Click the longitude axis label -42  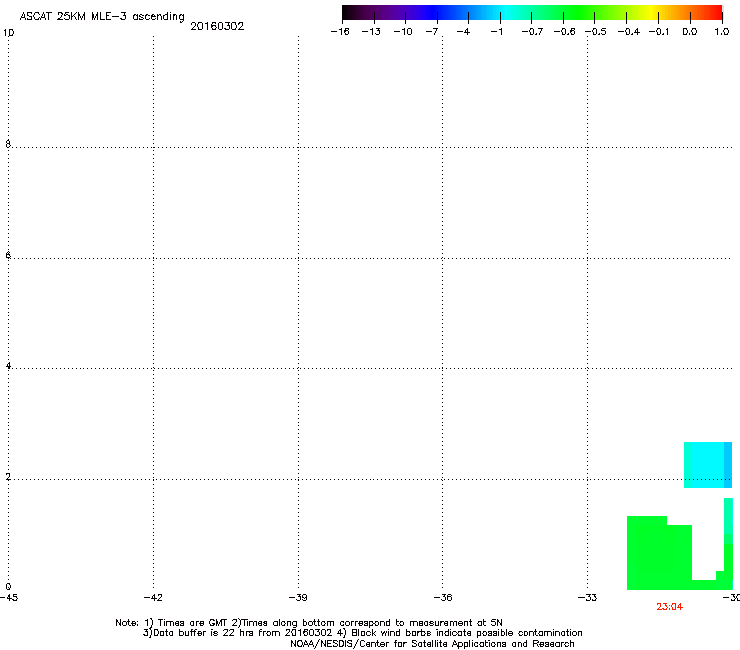(x=153, y=598)
